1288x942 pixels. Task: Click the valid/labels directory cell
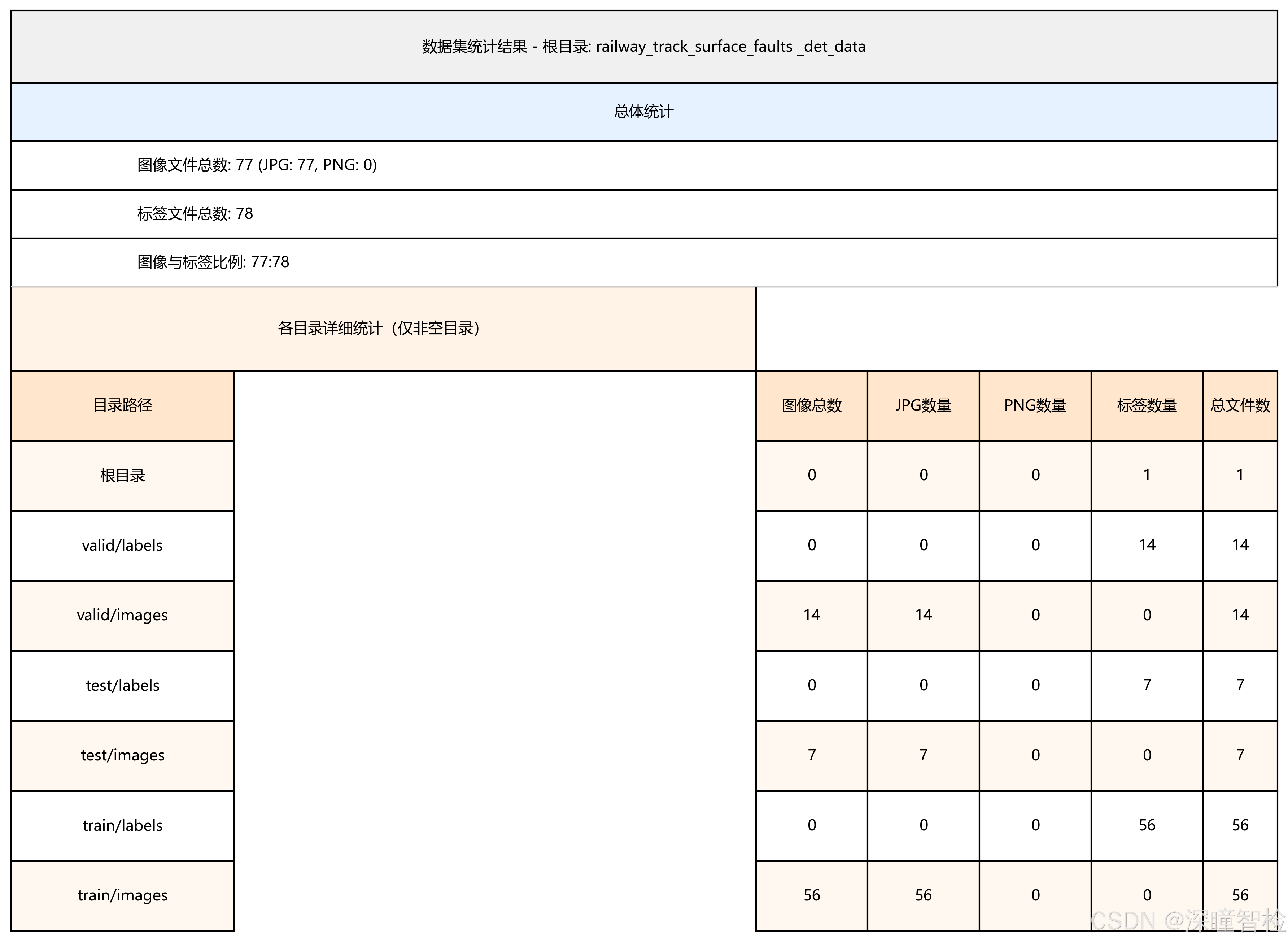(x=123, y=546)
